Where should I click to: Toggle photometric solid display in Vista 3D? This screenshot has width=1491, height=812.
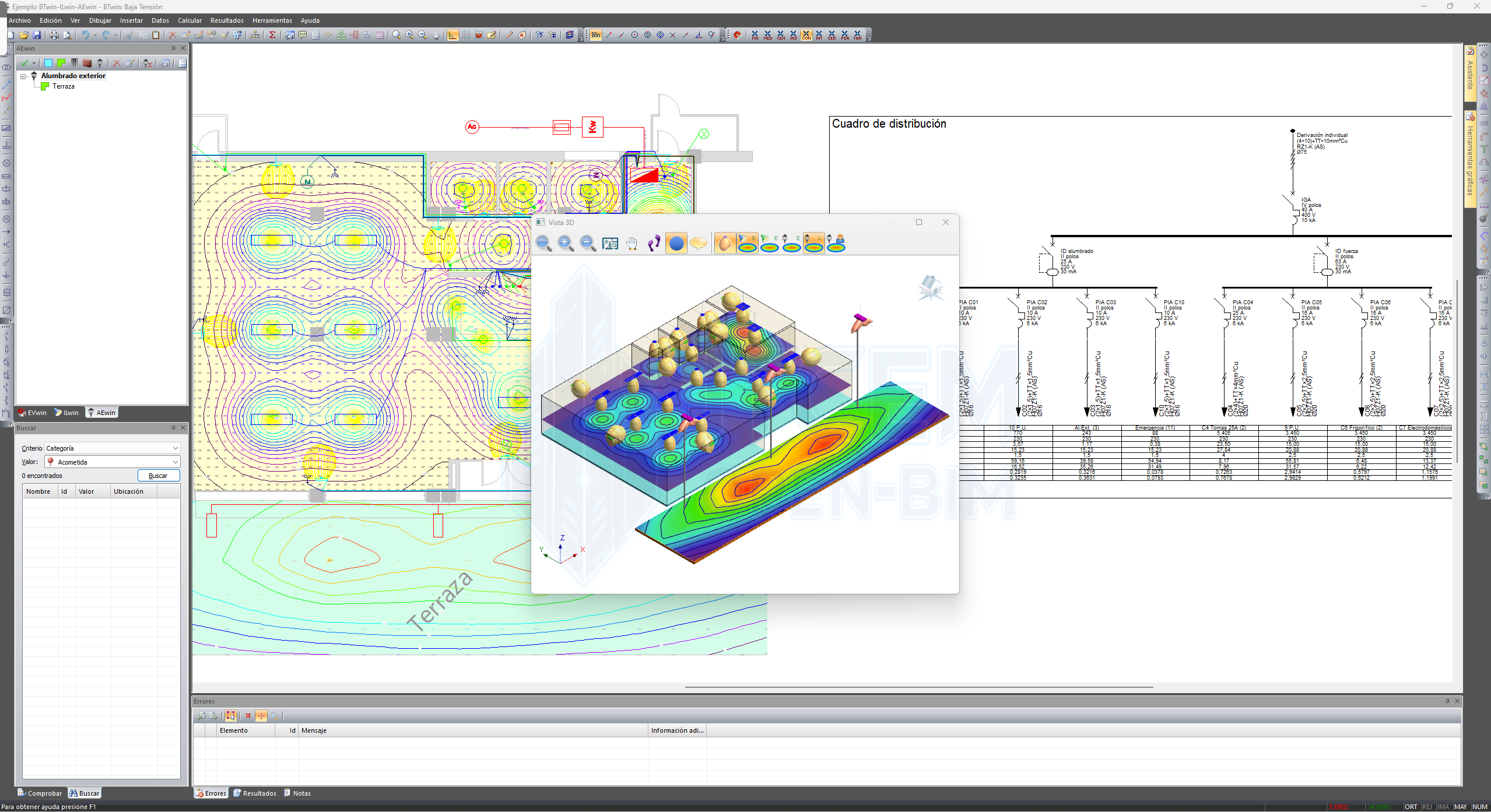[x=724, y=243]
